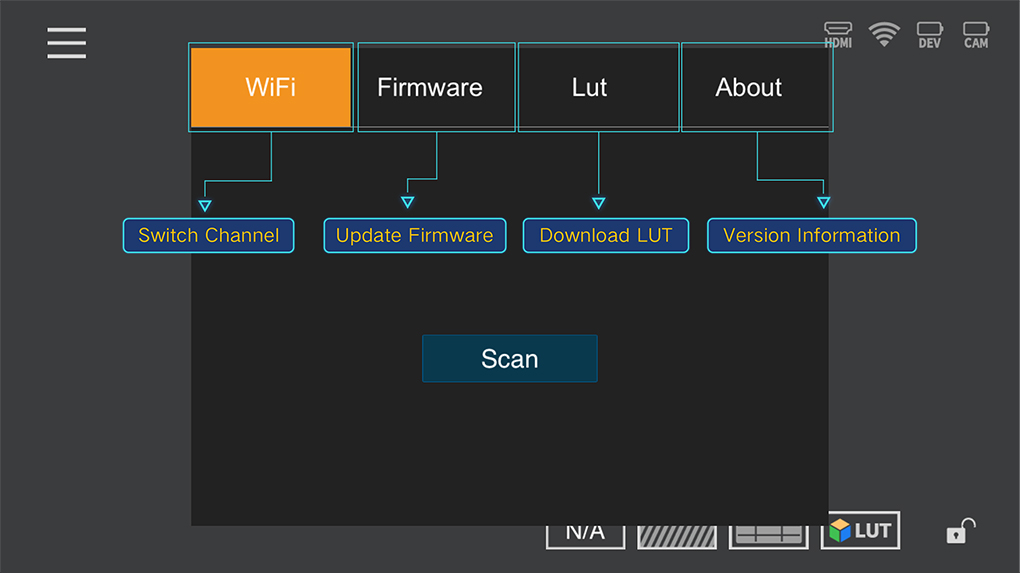Click the arrow above Download LUT
Viewport: 1020px width, 573px height.
click(598, 203)
